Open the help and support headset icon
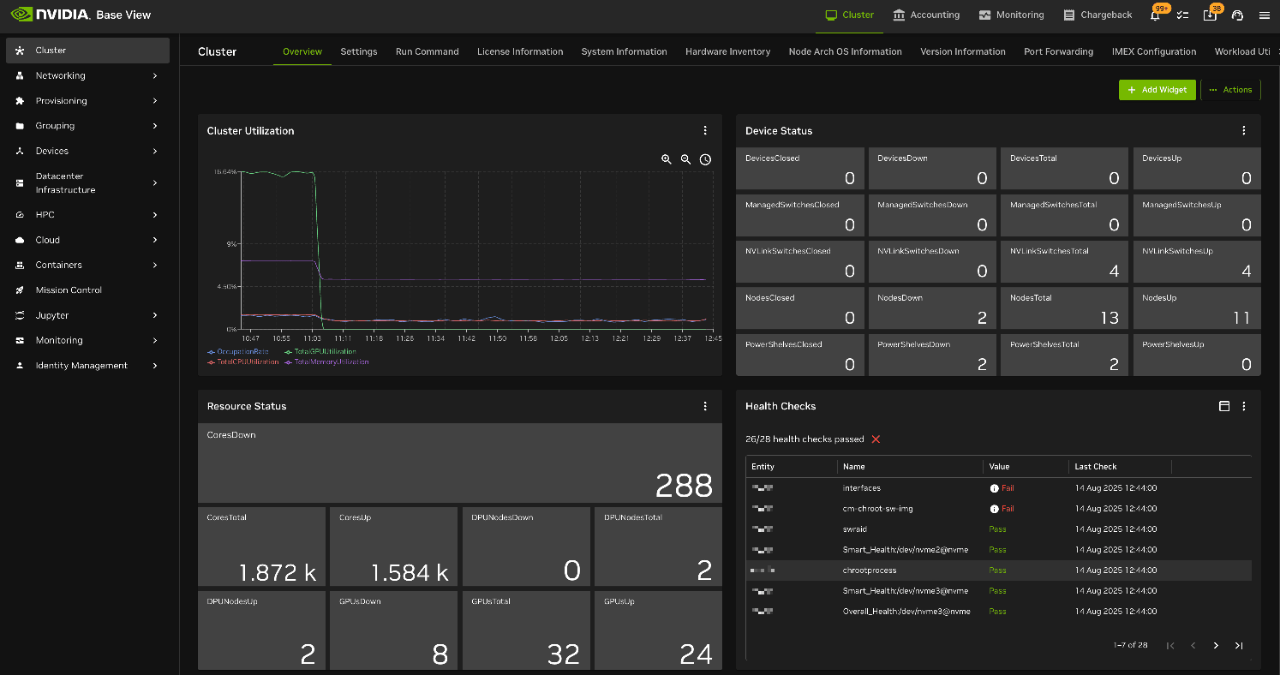The image size is (1280, 675). tap(1237, 15)
